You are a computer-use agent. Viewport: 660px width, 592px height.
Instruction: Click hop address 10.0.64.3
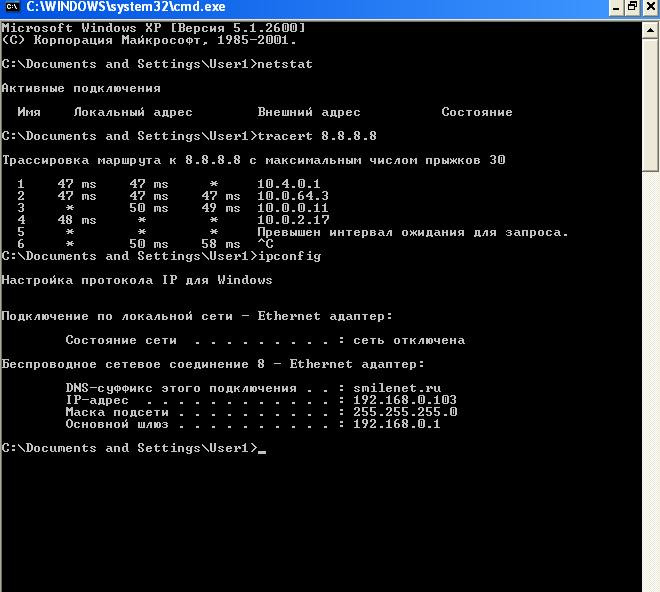(293, 196)
